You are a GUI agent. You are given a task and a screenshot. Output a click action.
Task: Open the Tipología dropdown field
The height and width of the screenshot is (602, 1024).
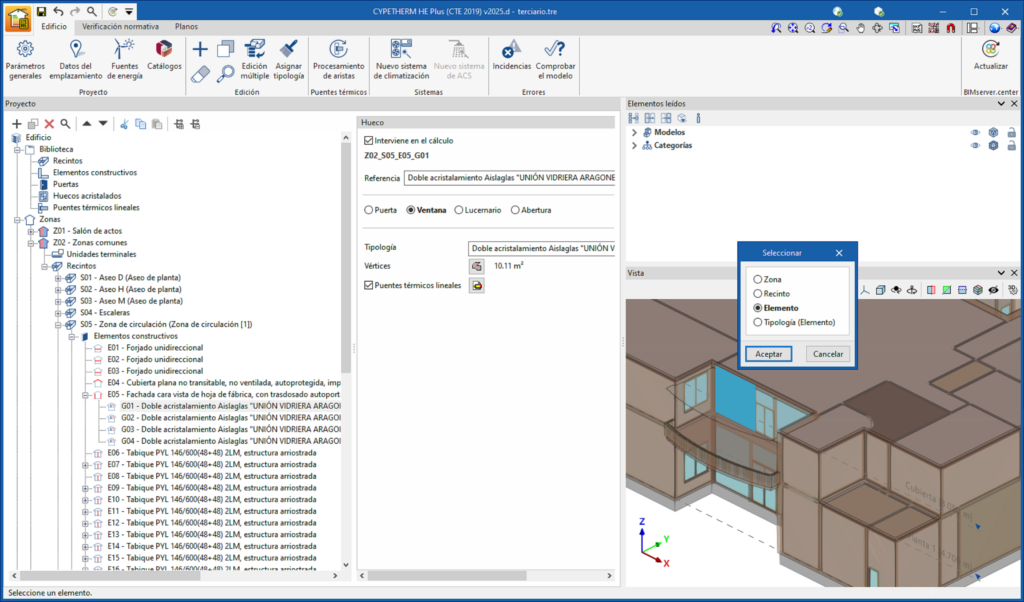coord(540,247)
